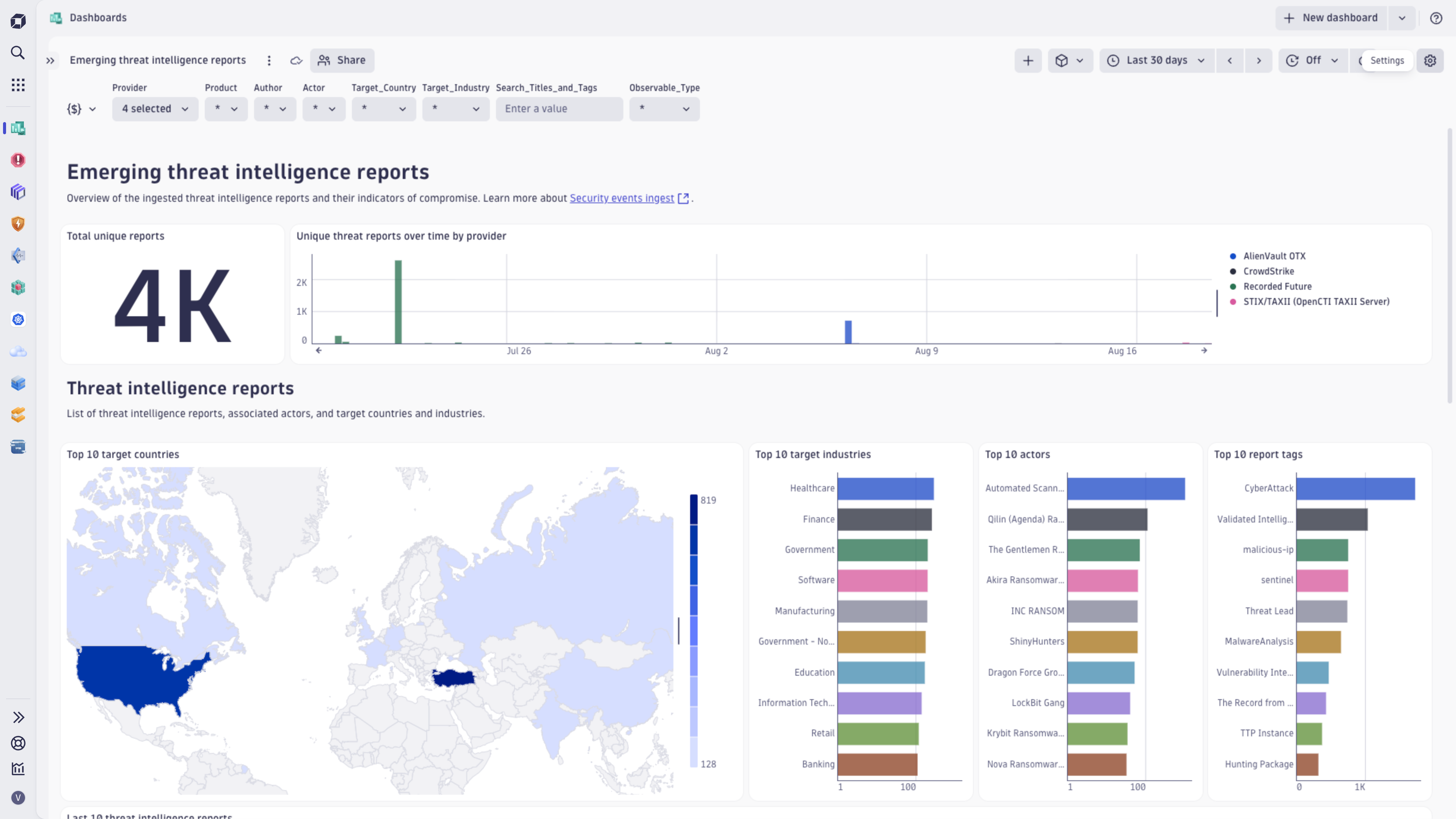Click the add tile plus icon
Viewport: 1456px width, 819px height.
(1028, 61)
